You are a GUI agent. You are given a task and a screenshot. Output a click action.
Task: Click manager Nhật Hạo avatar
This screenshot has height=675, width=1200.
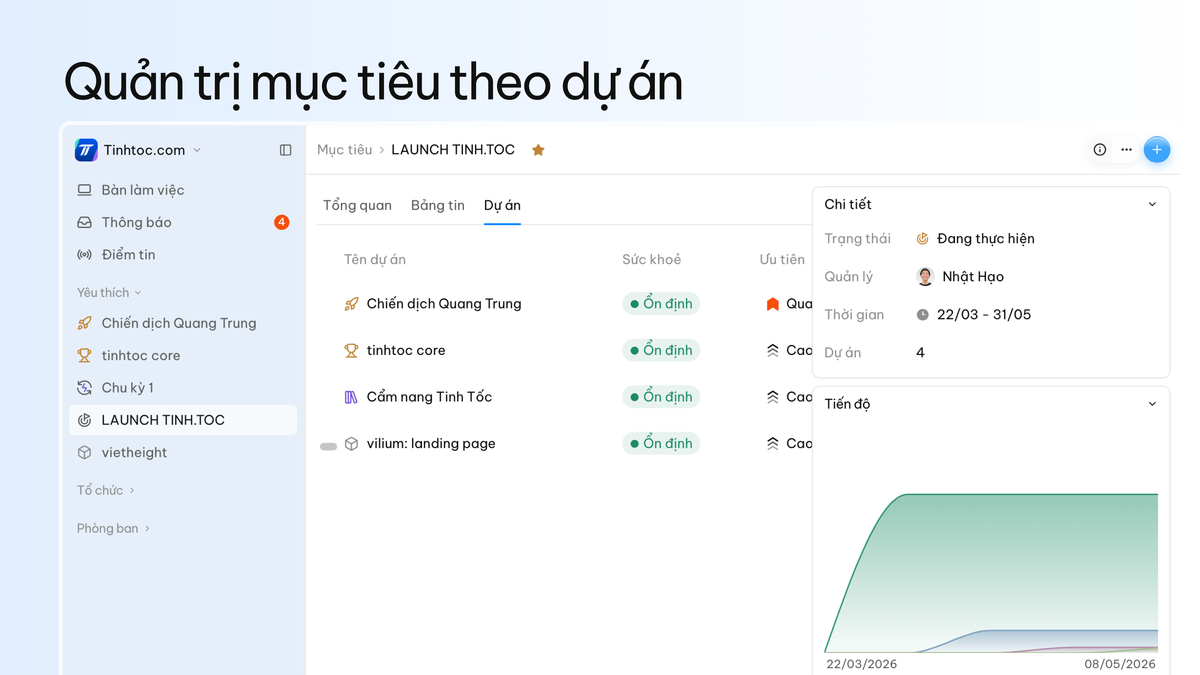tap(925, 277)
